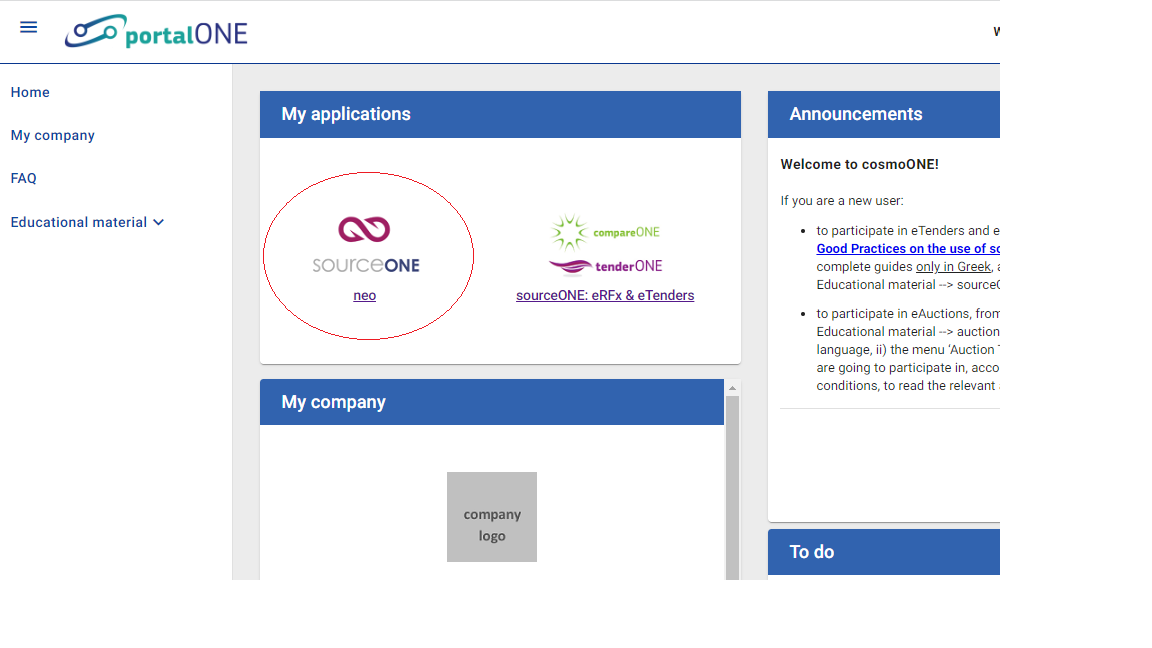Click the portalONE logo
Image resolution: width=1152 pixels, height=648 pixels.
pyautogui.click(x=156, y=31)
